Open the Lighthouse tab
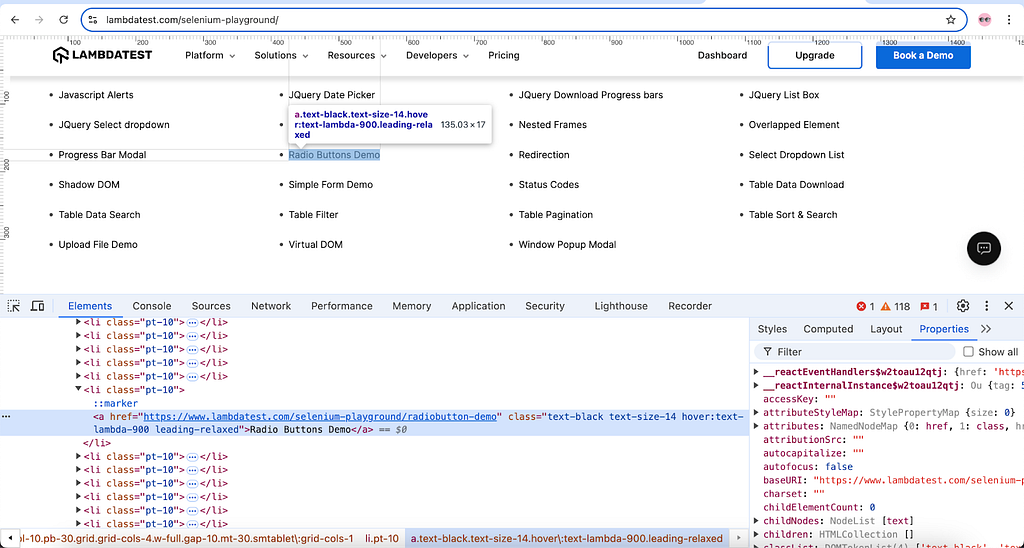Viewport: 1024px width, 548px height. (x=621, y=306)
